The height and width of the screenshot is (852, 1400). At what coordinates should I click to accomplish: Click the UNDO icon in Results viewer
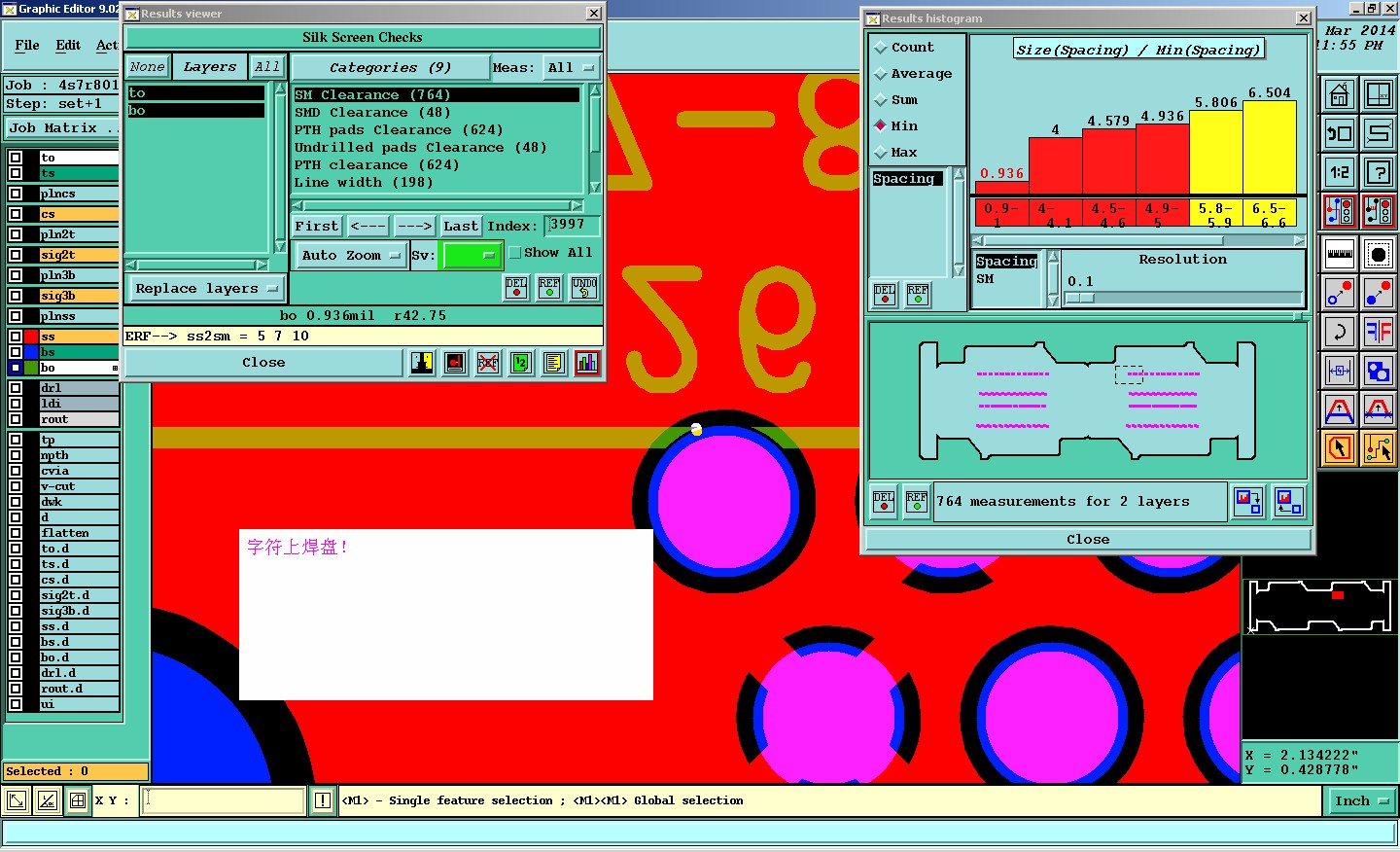click(x=584, y=288)
